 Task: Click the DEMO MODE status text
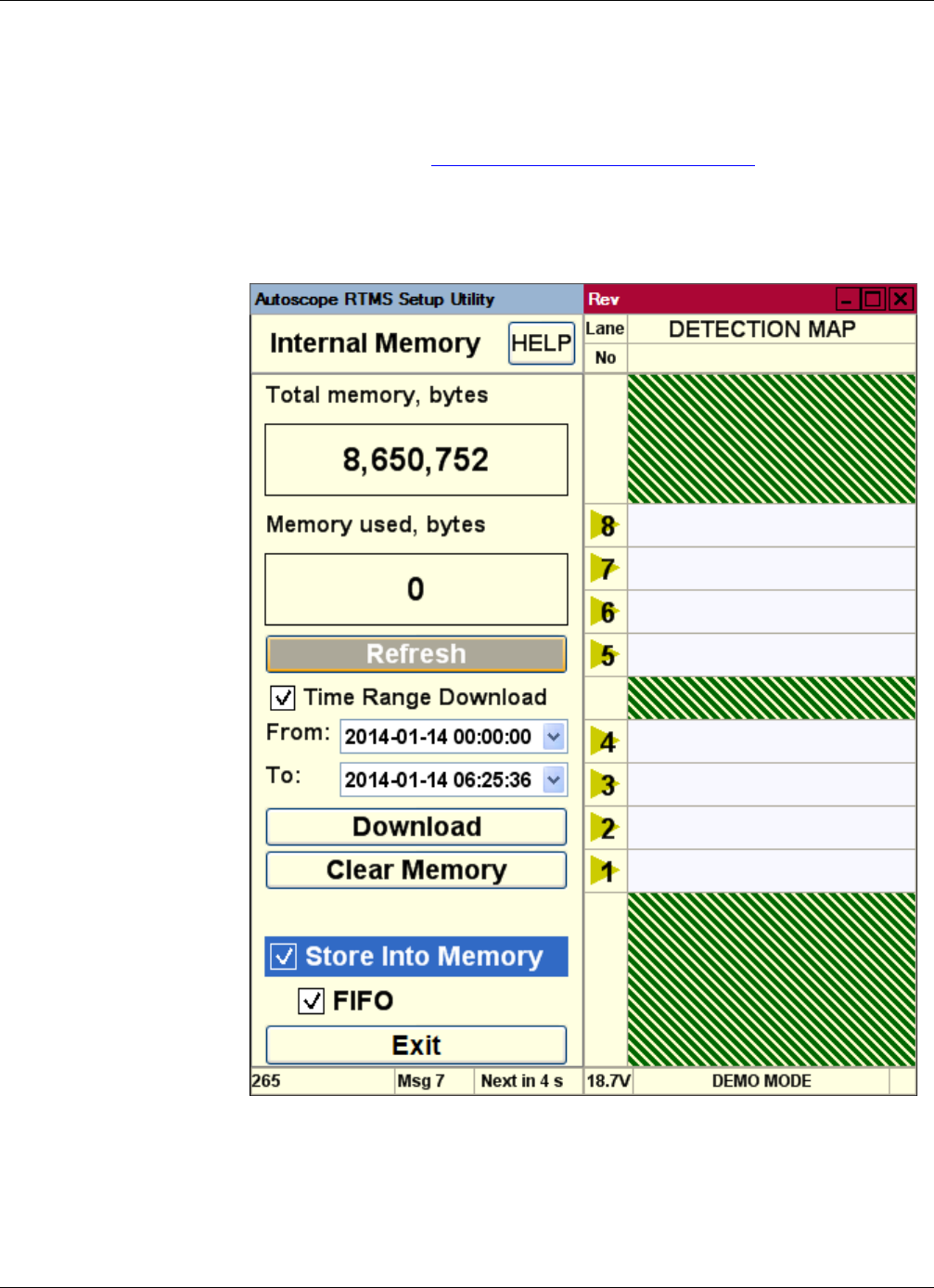tap(761, 1081)
